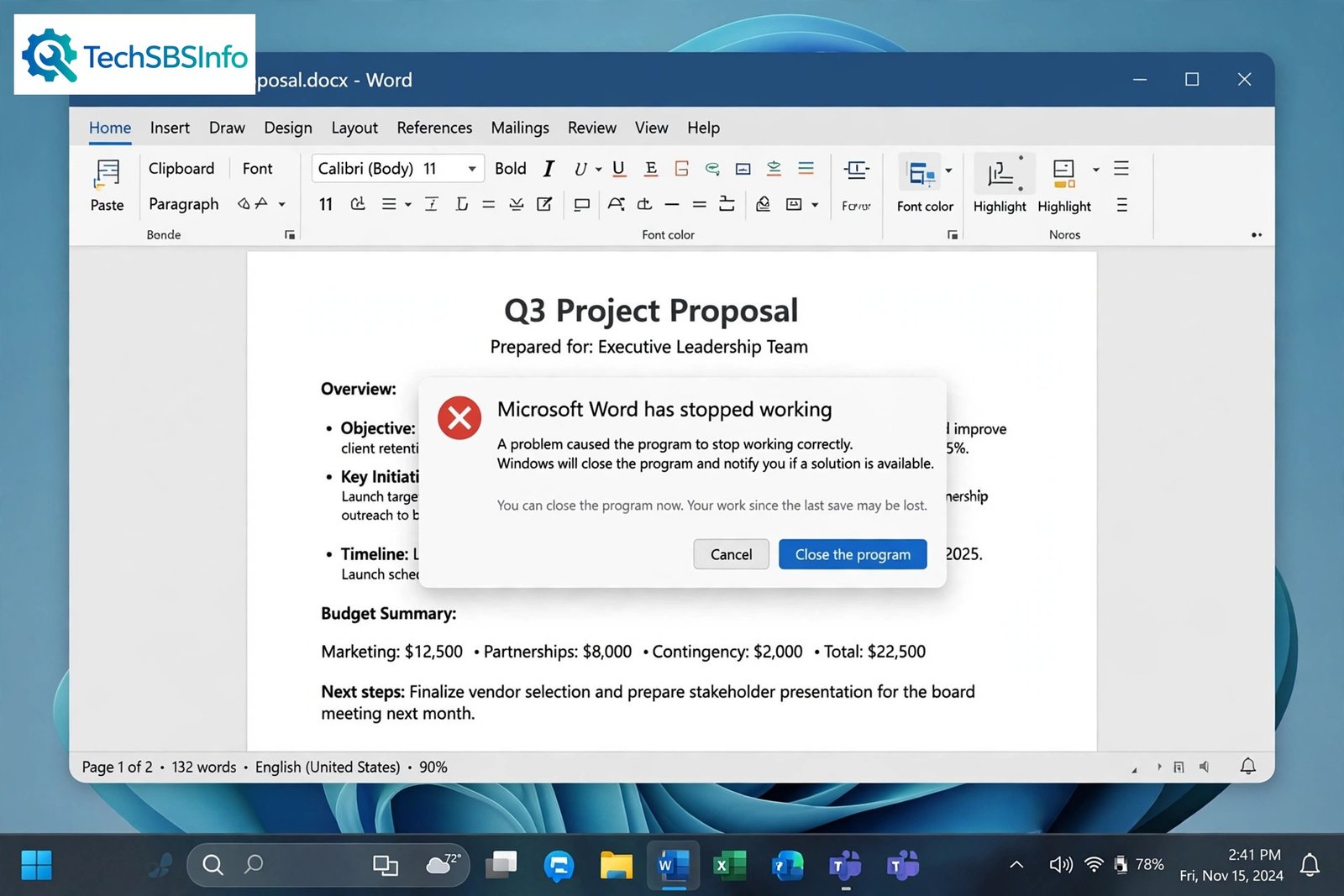
Task: Click the speaker icon in Word status bar
Action: 1205,767
